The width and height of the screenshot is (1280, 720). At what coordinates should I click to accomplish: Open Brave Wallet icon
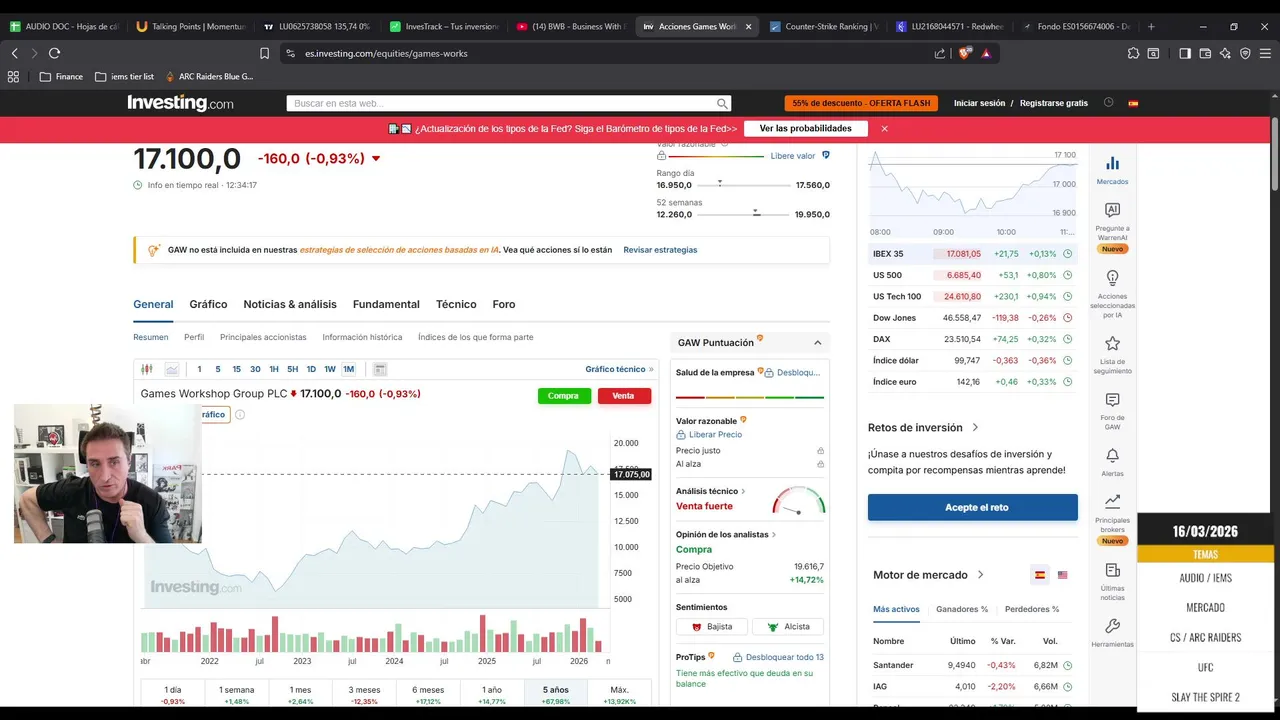pos(1205,53)
